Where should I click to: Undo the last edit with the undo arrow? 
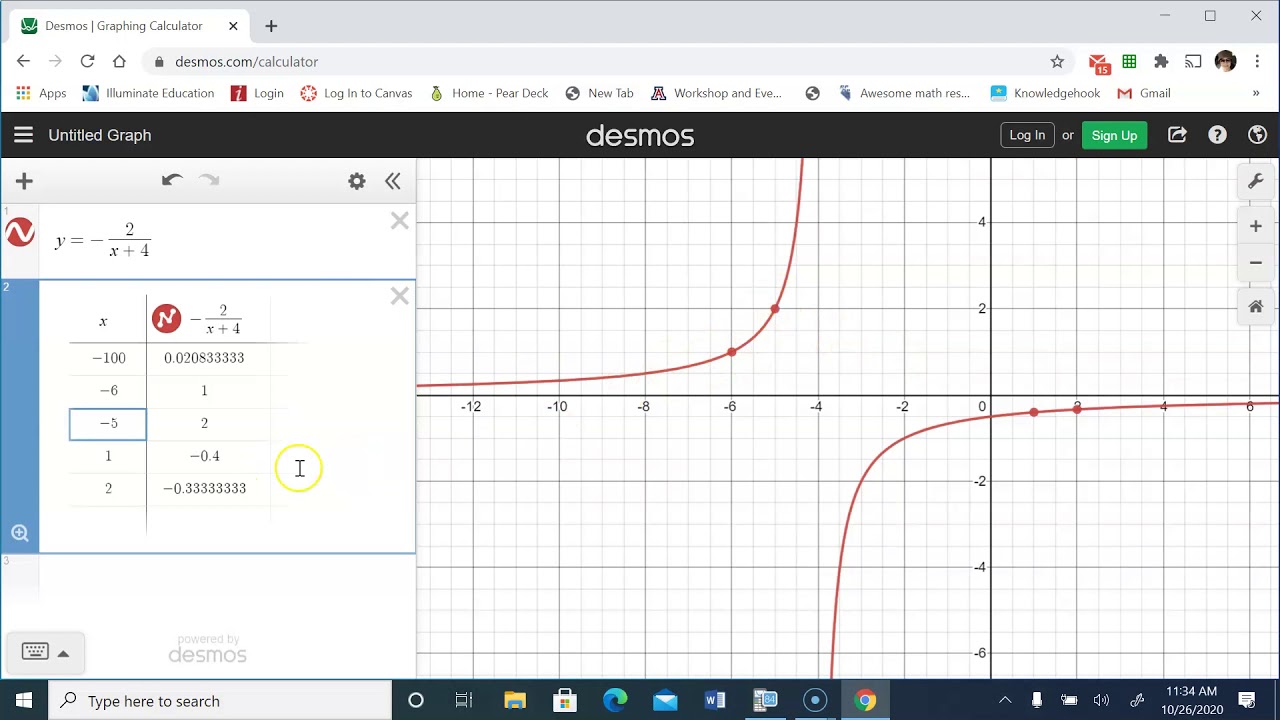(x=172, y=180)
